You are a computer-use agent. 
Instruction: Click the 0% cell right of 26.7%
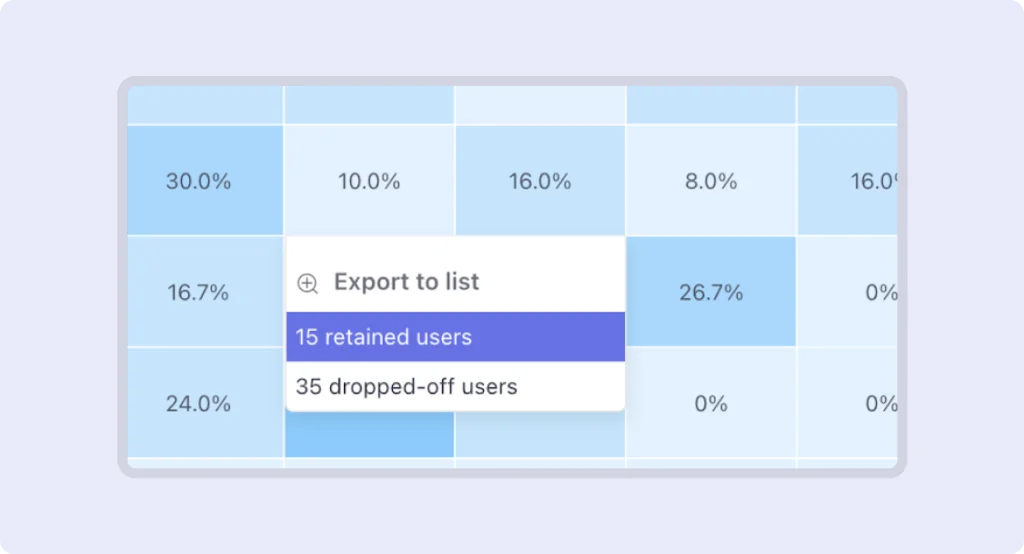pyautogui.click(x=868, y=292)
